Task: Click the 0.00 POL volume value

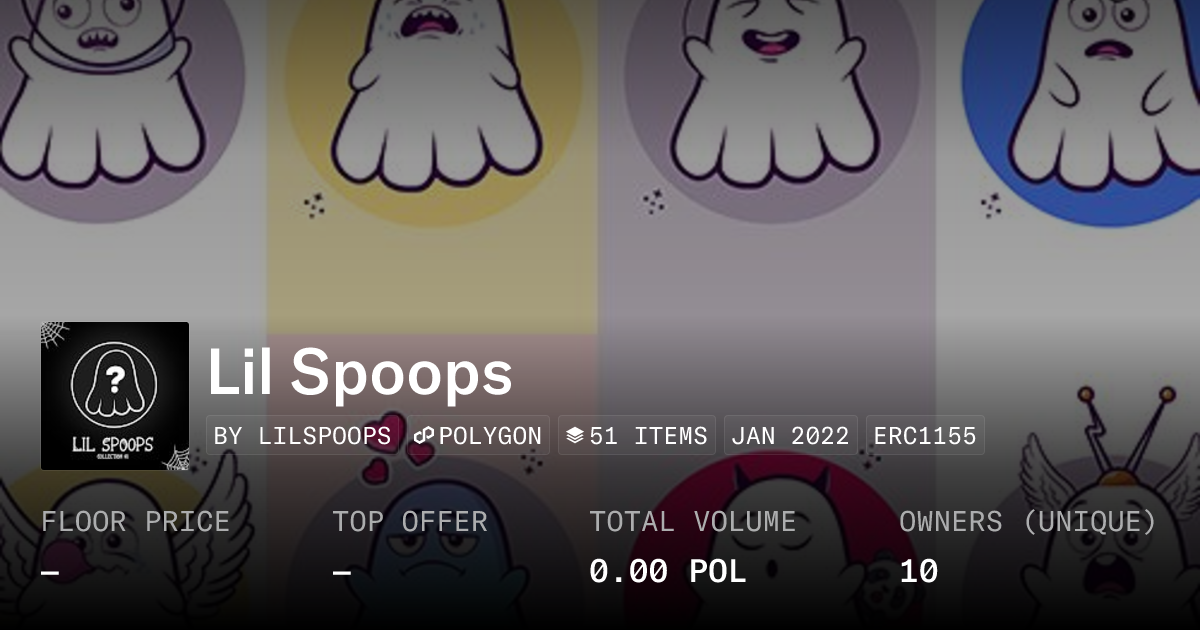Action: pos(668,571)
